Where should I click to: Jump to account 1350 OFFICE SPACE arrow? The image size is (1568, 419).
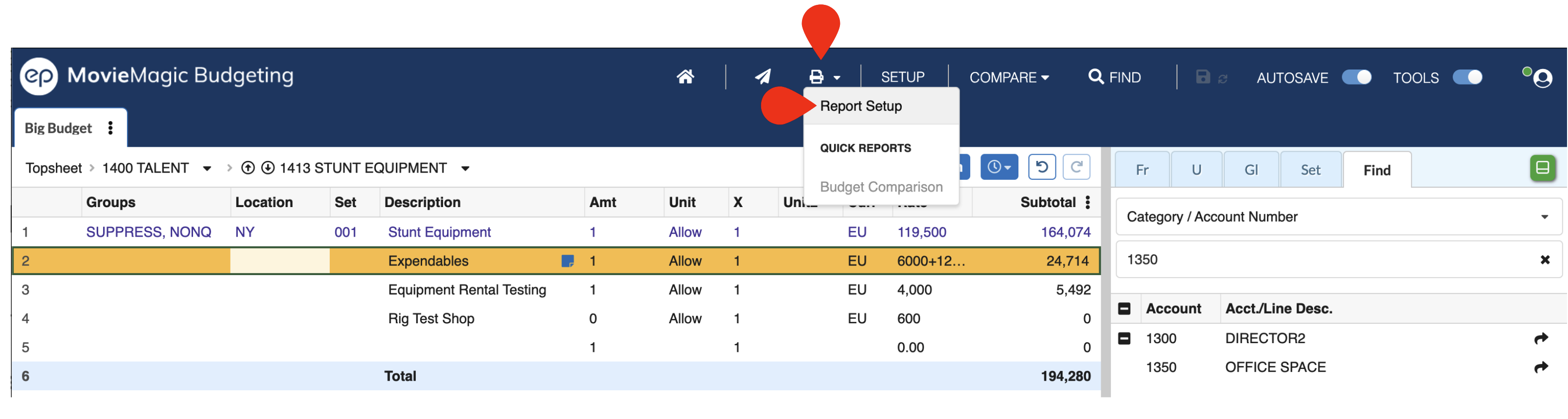click(x=1541, y=367)
